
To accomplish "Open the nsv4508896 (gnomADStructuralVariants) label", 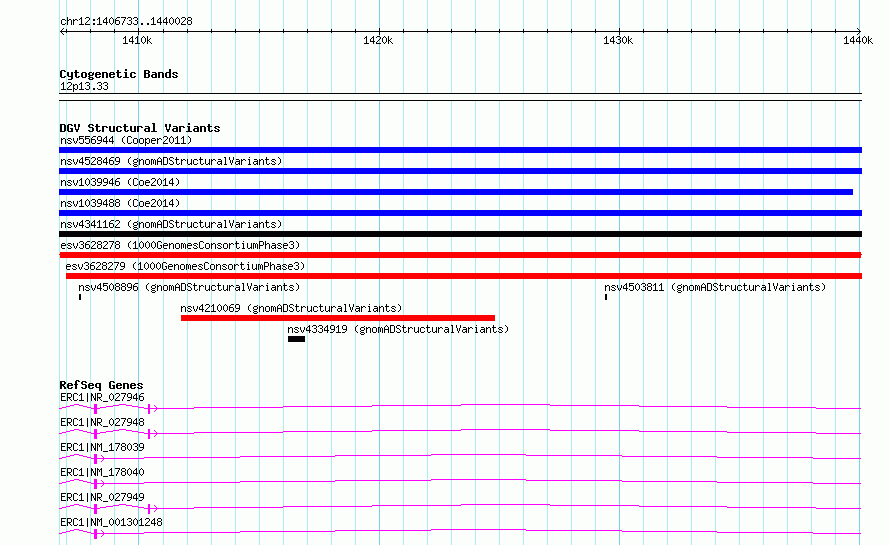I will [189, 287].
